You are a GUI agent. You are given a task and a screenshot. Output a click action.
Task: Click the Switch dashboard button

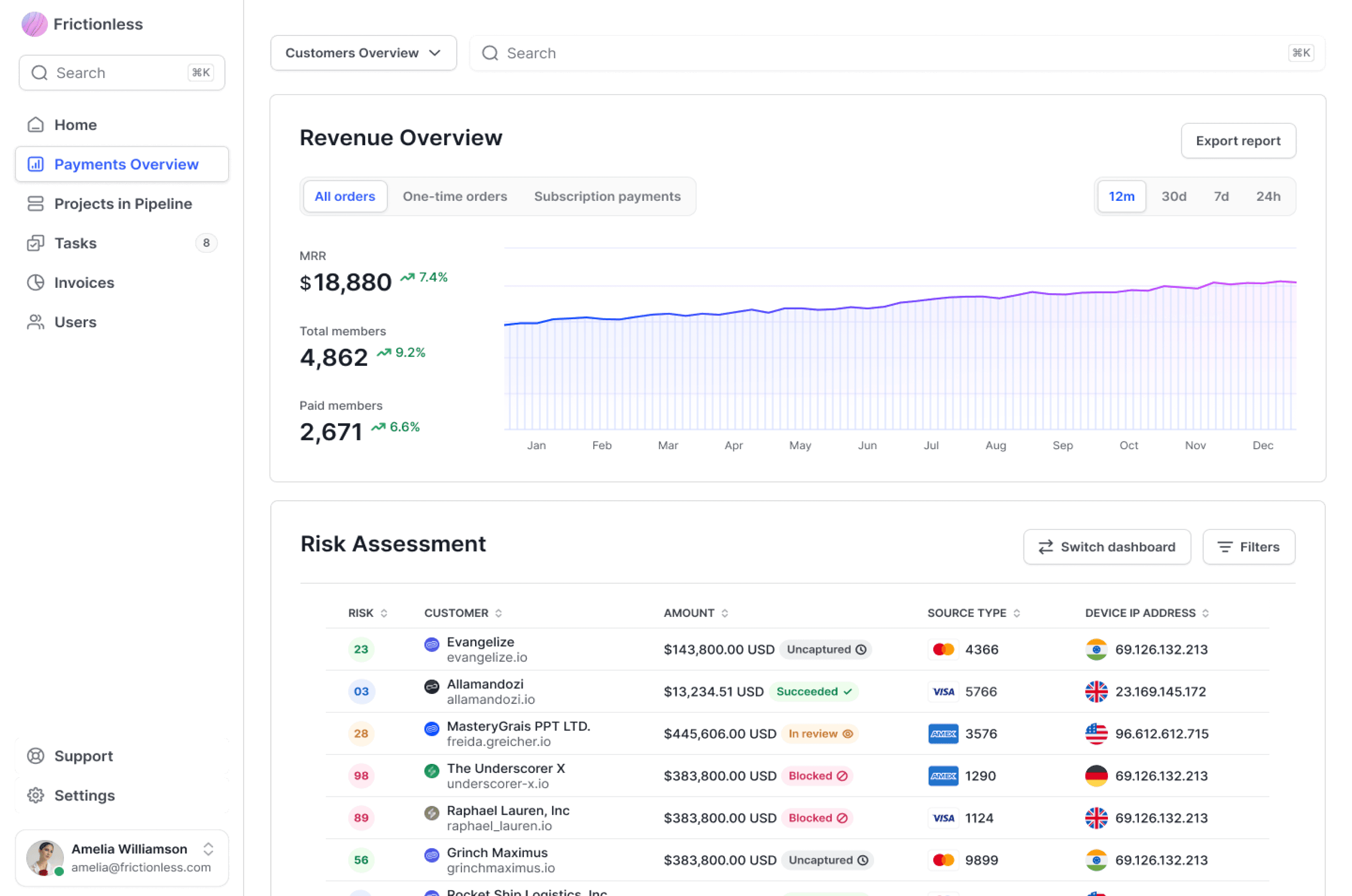pos(1106,546)
